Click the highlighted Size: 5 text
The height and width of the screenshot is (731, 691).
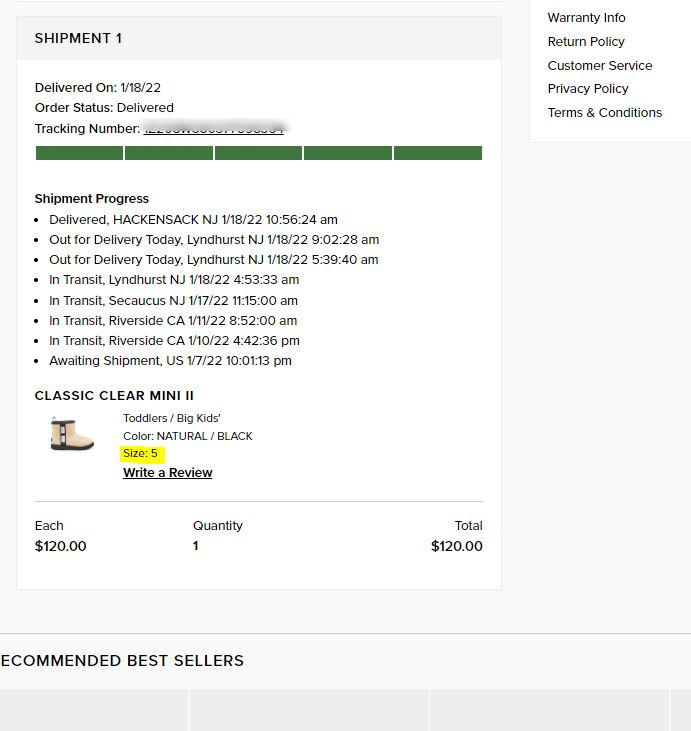click(x=140, y=454)
